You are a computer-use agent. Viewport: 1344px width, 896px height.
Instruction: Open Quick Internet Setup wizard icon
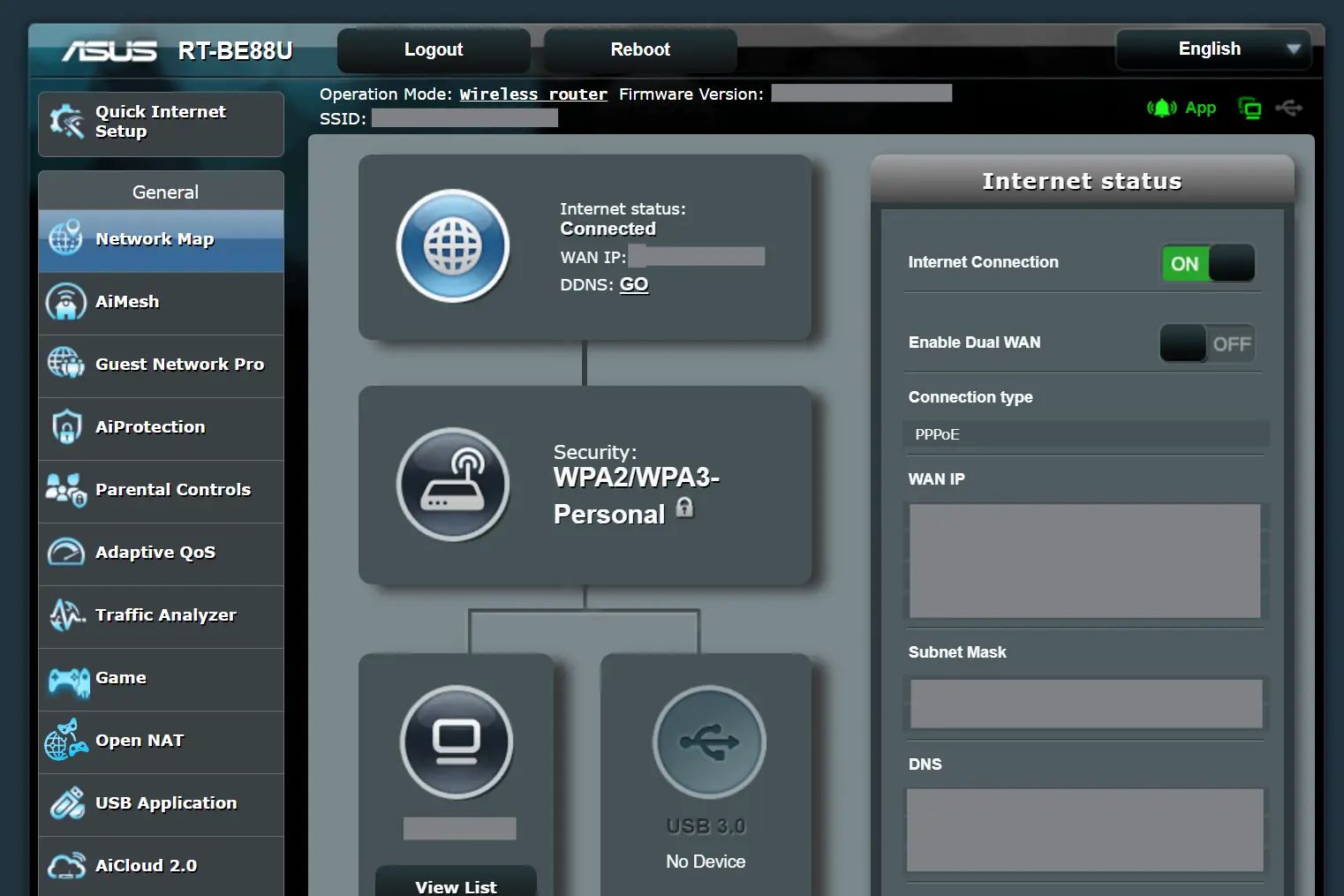[67, 122]
